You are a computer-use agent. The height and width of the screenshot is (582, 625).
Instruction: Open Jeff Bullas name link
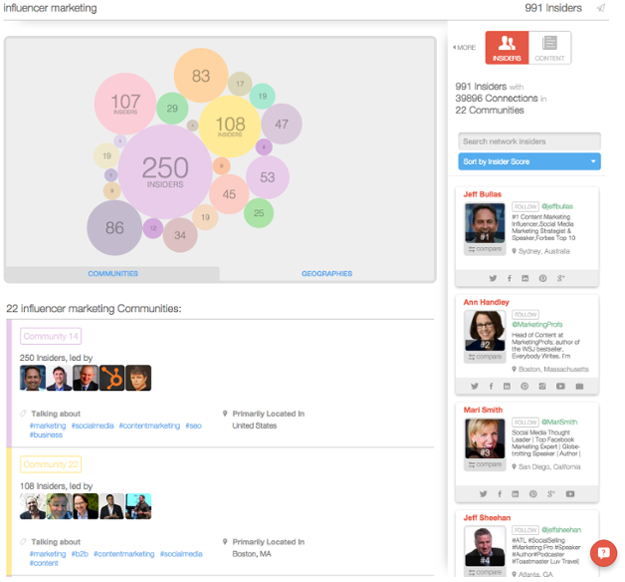point(482,194)
